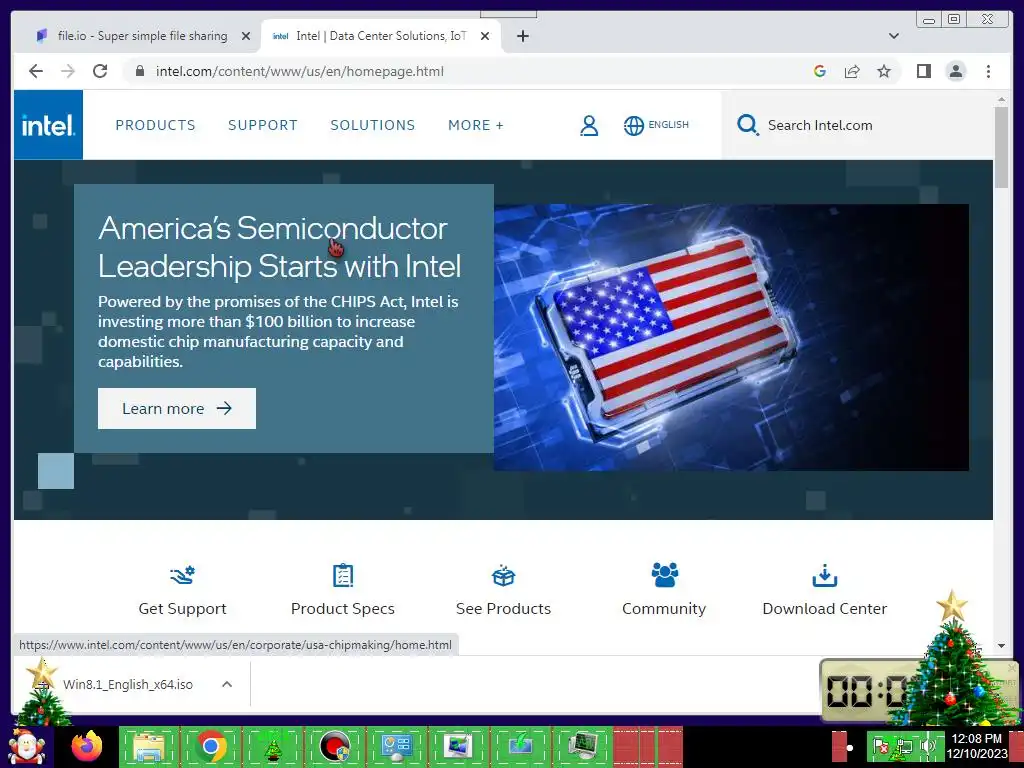The image size is (1024, 768).
Task: Open the taskbar green arrow download icon
Action: point(520,746)
